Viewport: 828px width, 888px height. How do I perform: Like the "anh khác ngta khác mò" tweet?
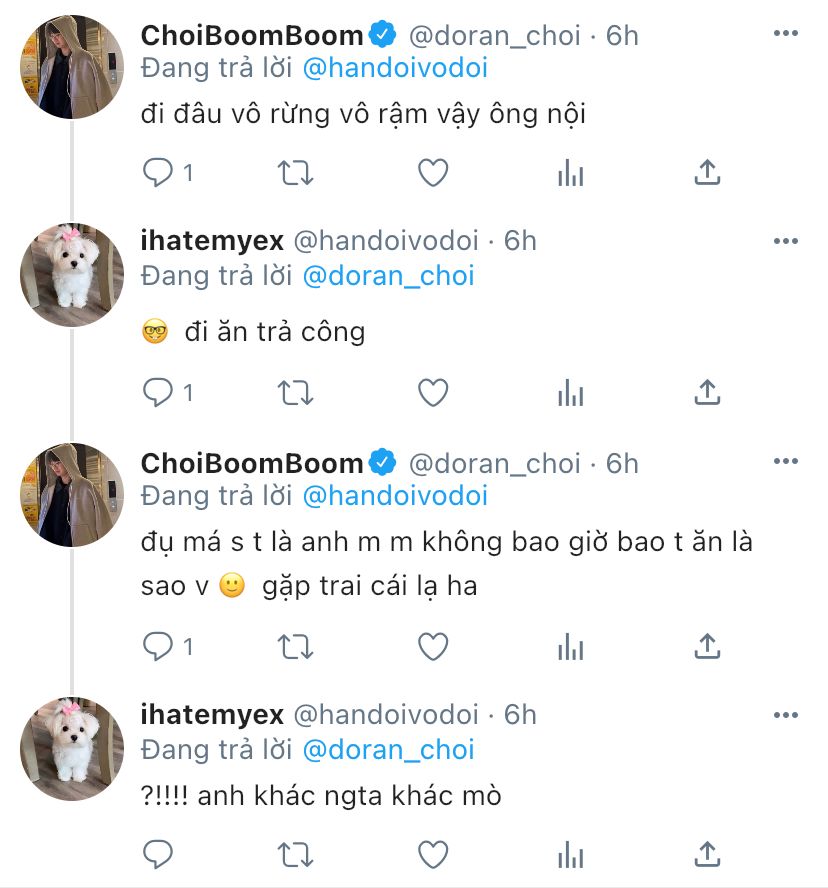tap(432, 854)
